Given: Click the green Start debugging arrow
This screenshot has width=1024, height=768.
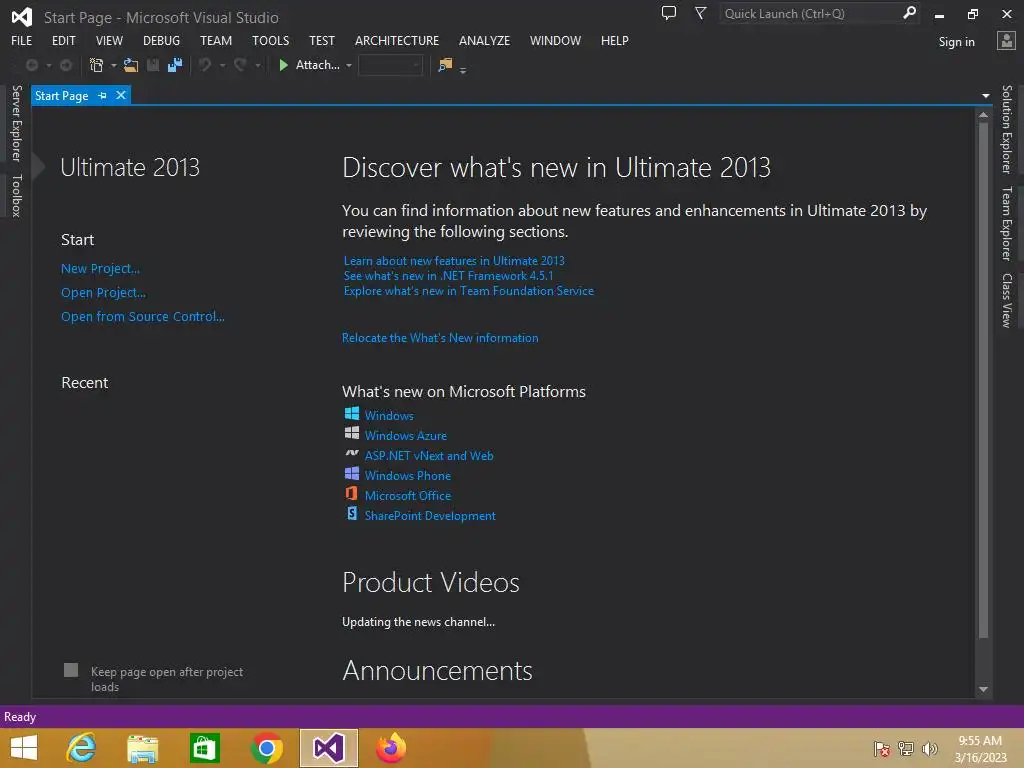Looking at the screenshot, I should coord(283,65).
